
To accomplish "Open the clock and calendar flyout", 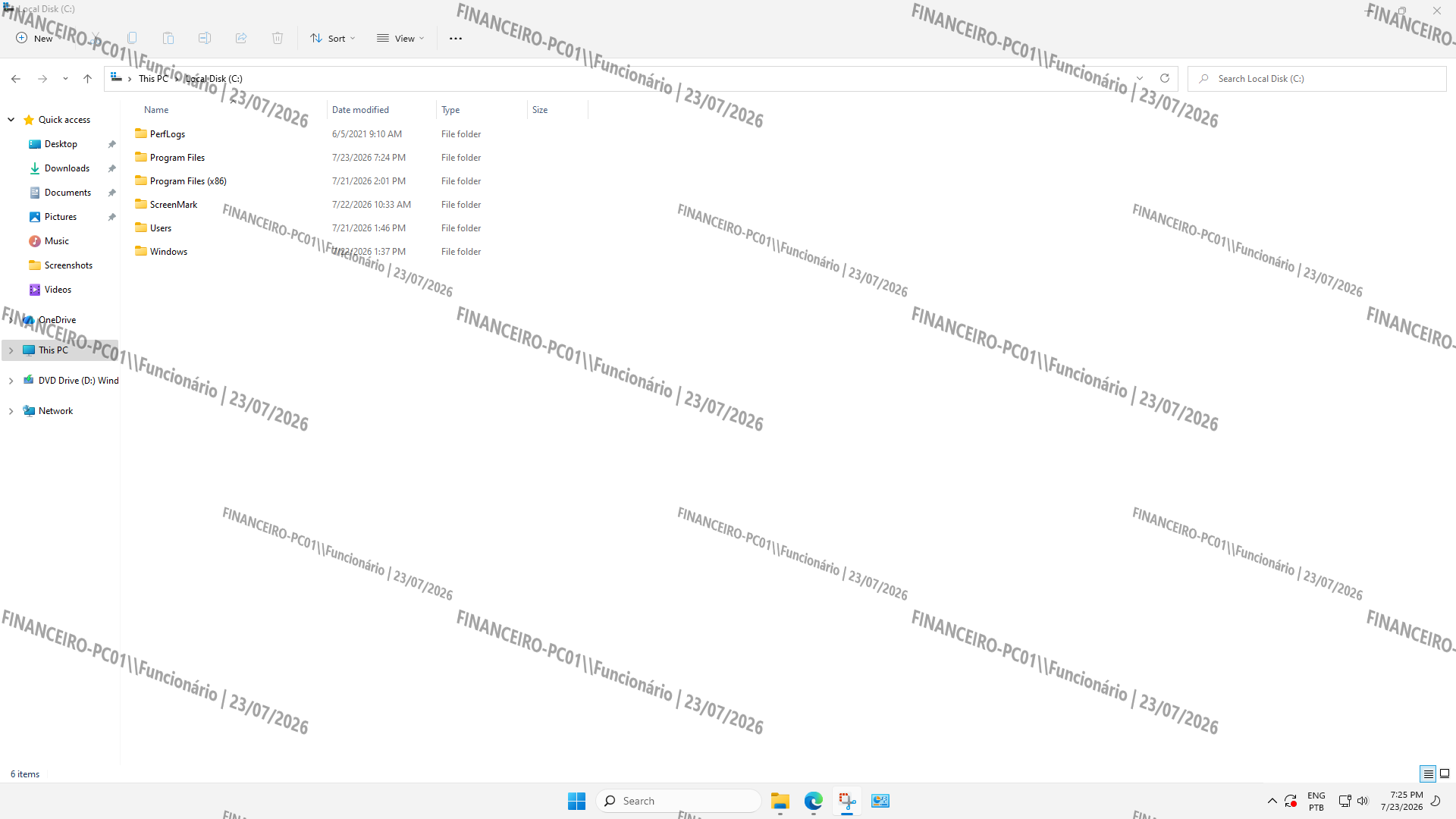I will point(1402,801).
